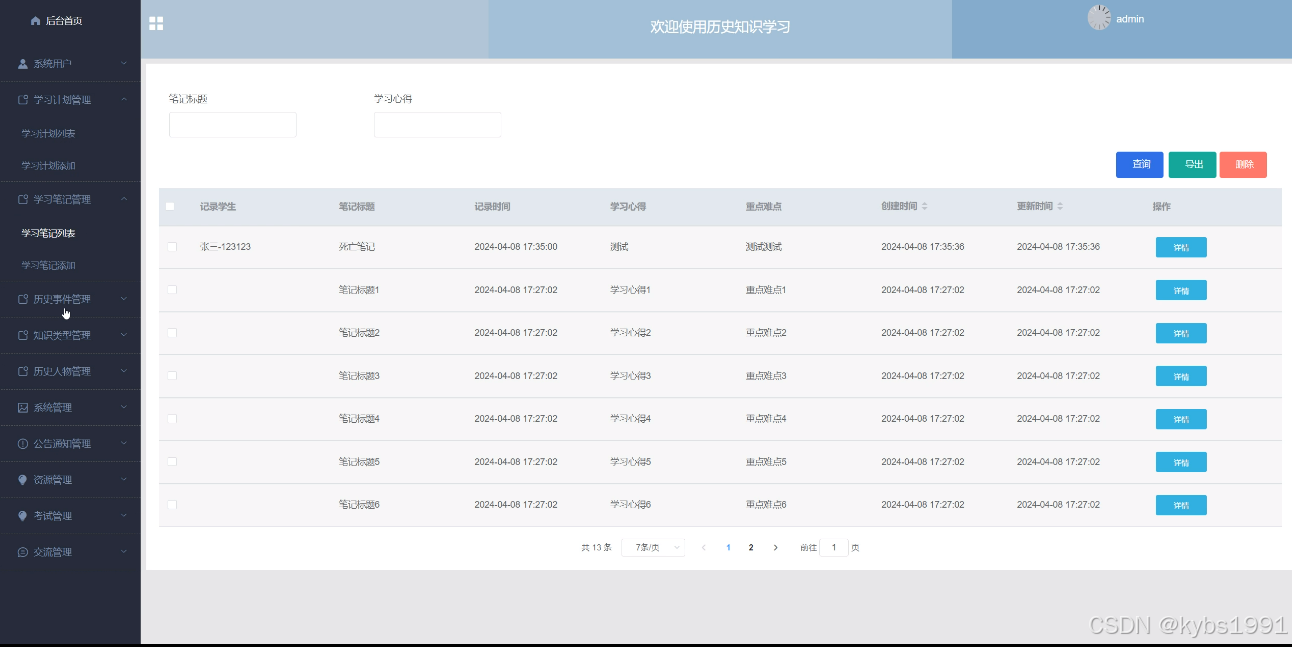
Task: Click the 知识类型管理 menu icon
Action: [x=23, y=335]
